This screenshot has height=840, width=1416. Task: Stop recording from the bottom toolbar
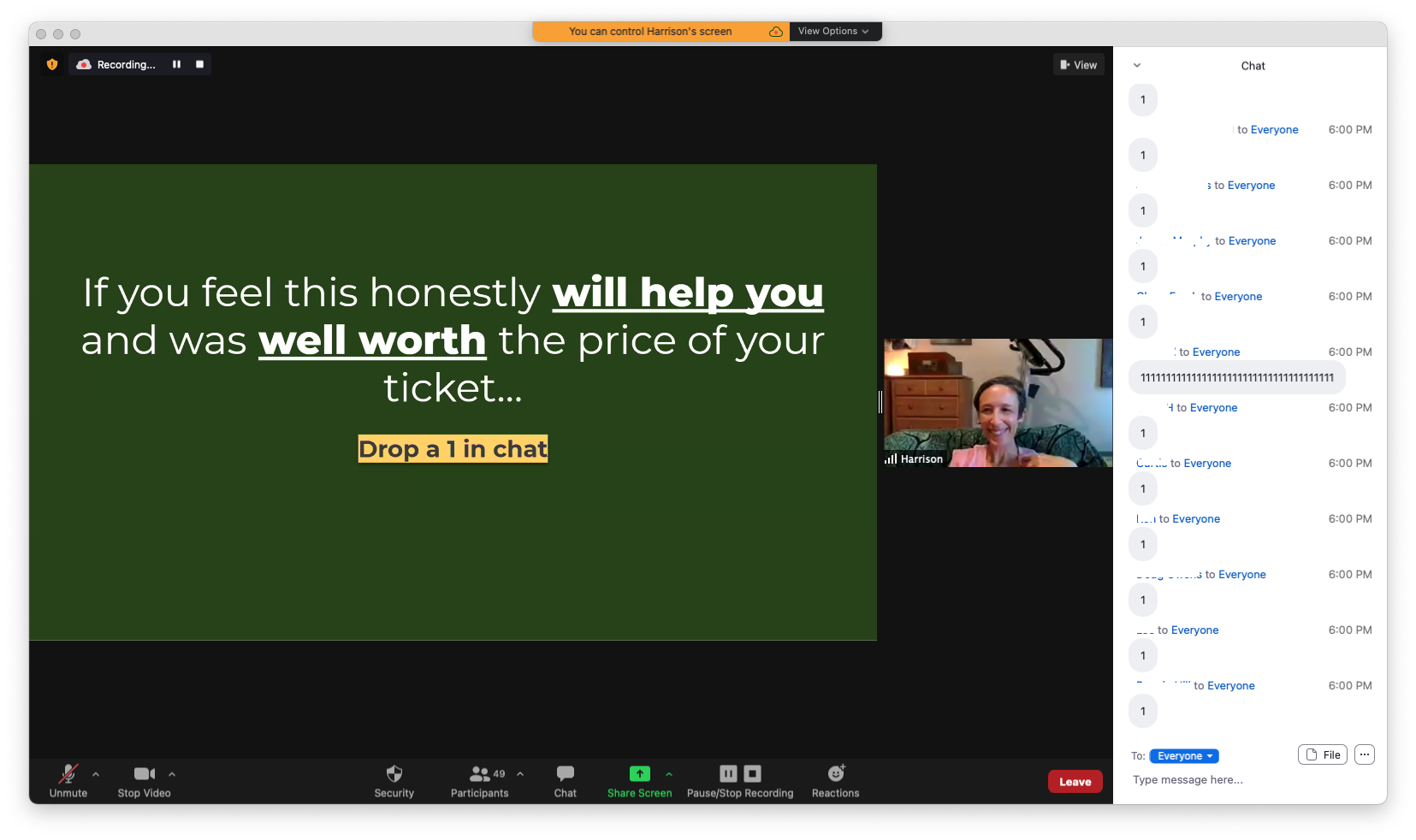(x=753, y=774)
